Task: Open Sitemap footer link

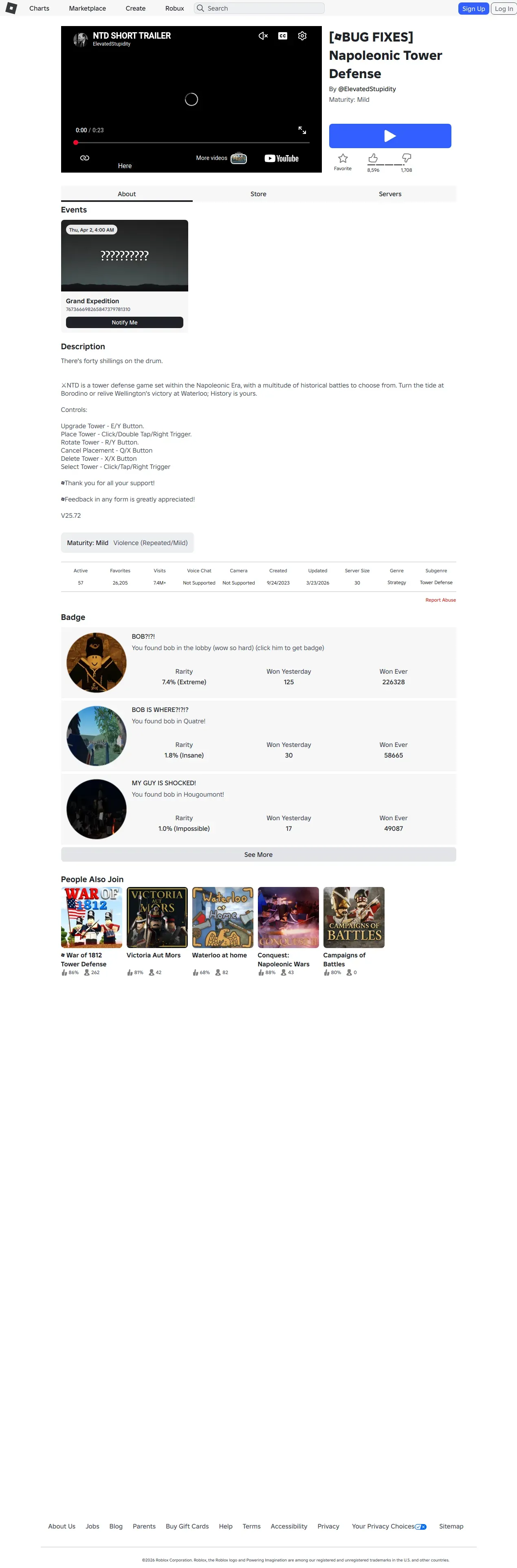Action: tap(451, 1526)
